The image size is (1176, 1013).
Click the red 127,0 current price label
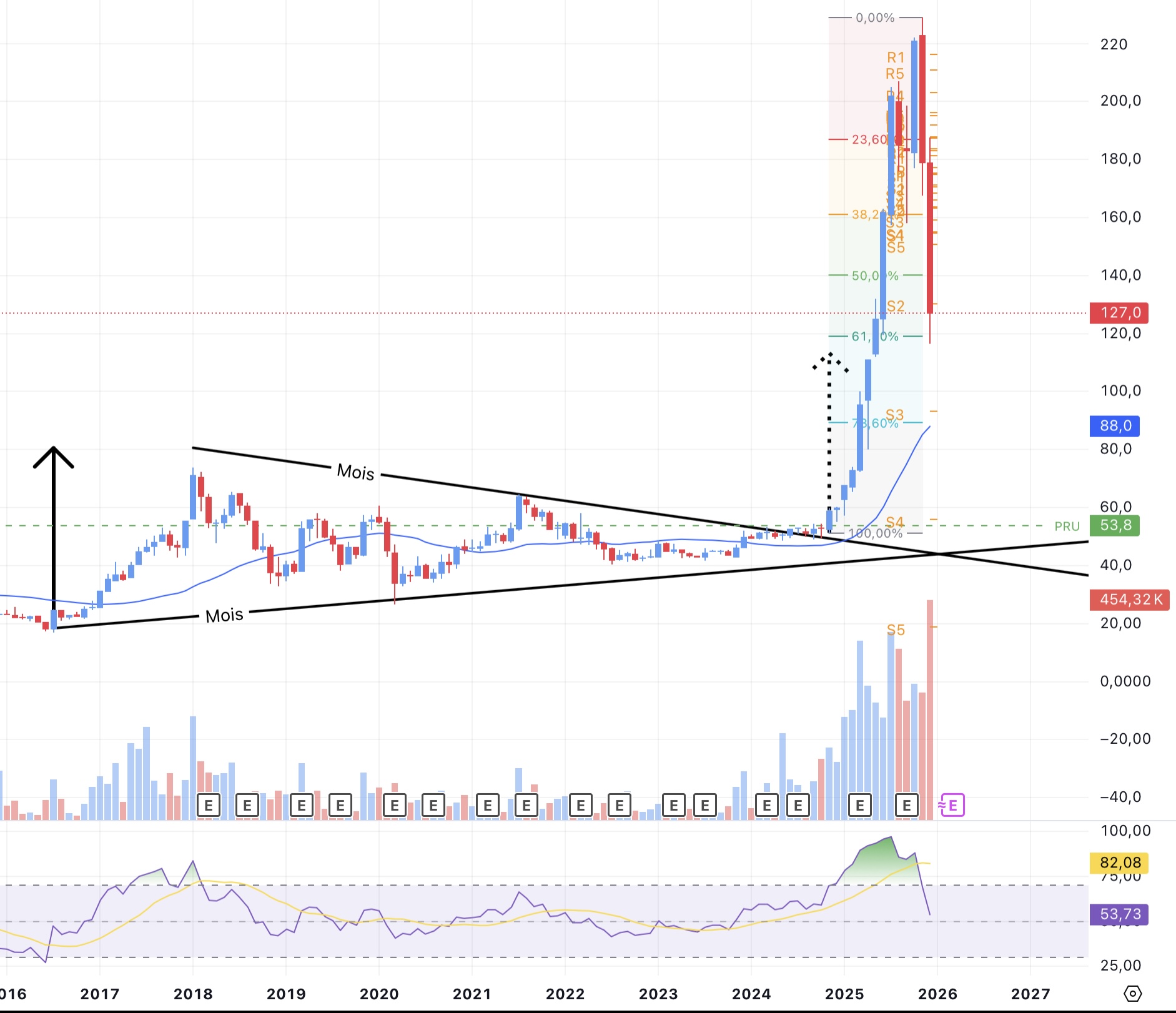click(1119, 312)
